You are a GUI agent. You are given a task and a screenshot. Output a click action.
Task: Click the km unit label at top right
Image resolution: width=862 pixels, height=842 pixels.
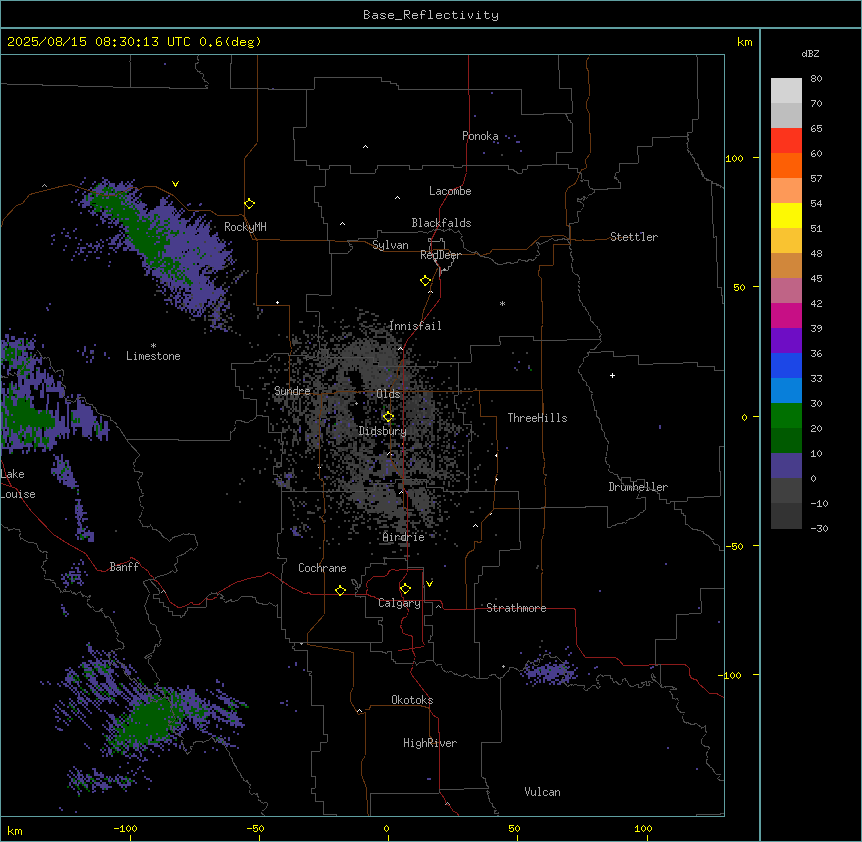[x=744, y=42]
